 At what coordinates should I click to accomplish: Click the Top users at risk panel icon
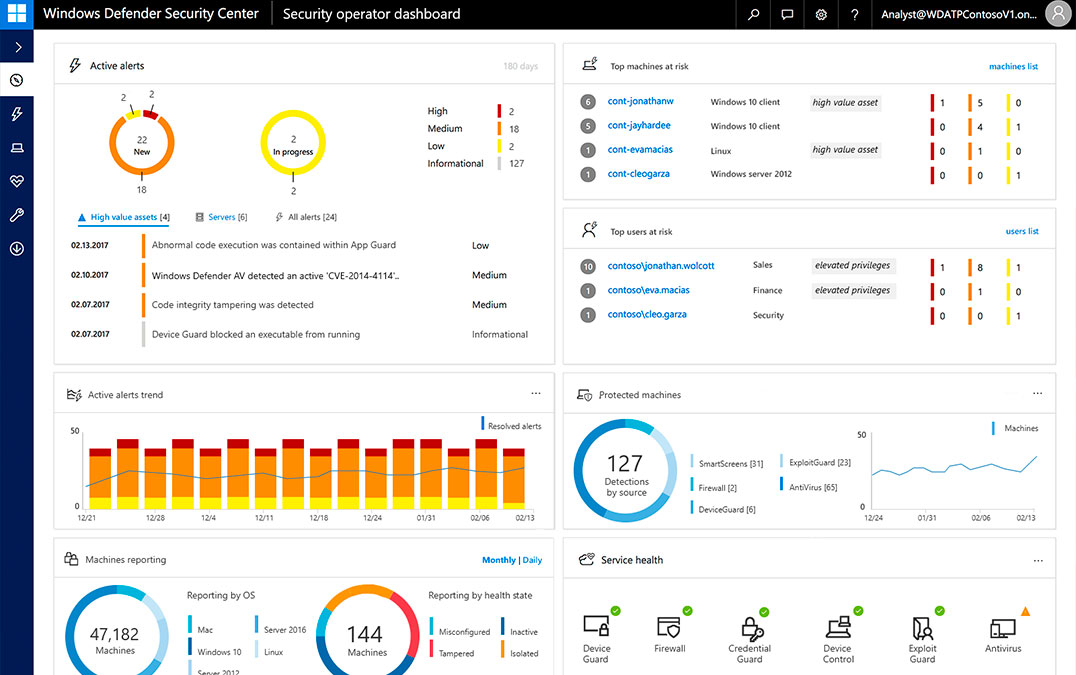(x=589, y=230)
